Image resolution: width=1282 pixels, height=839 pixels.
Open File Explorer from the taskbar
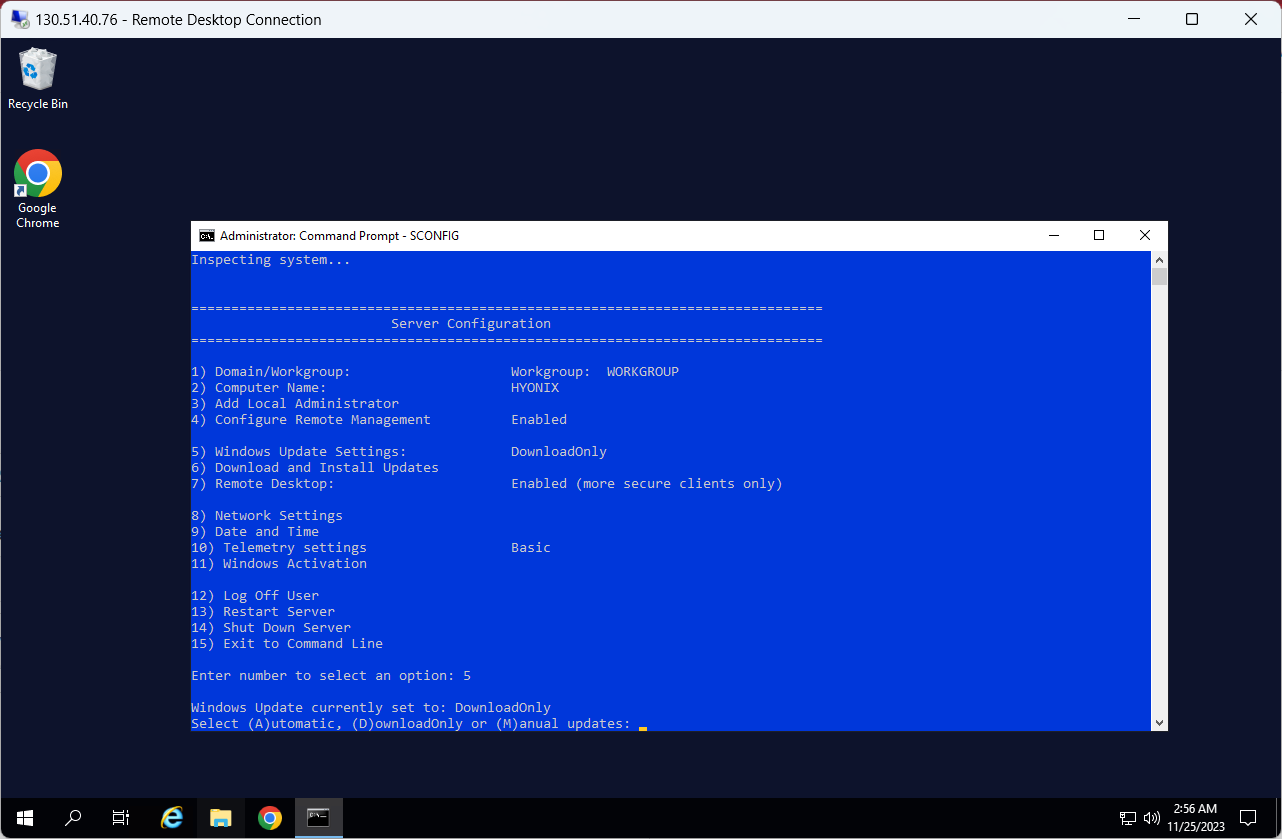[x=220, y=817]
